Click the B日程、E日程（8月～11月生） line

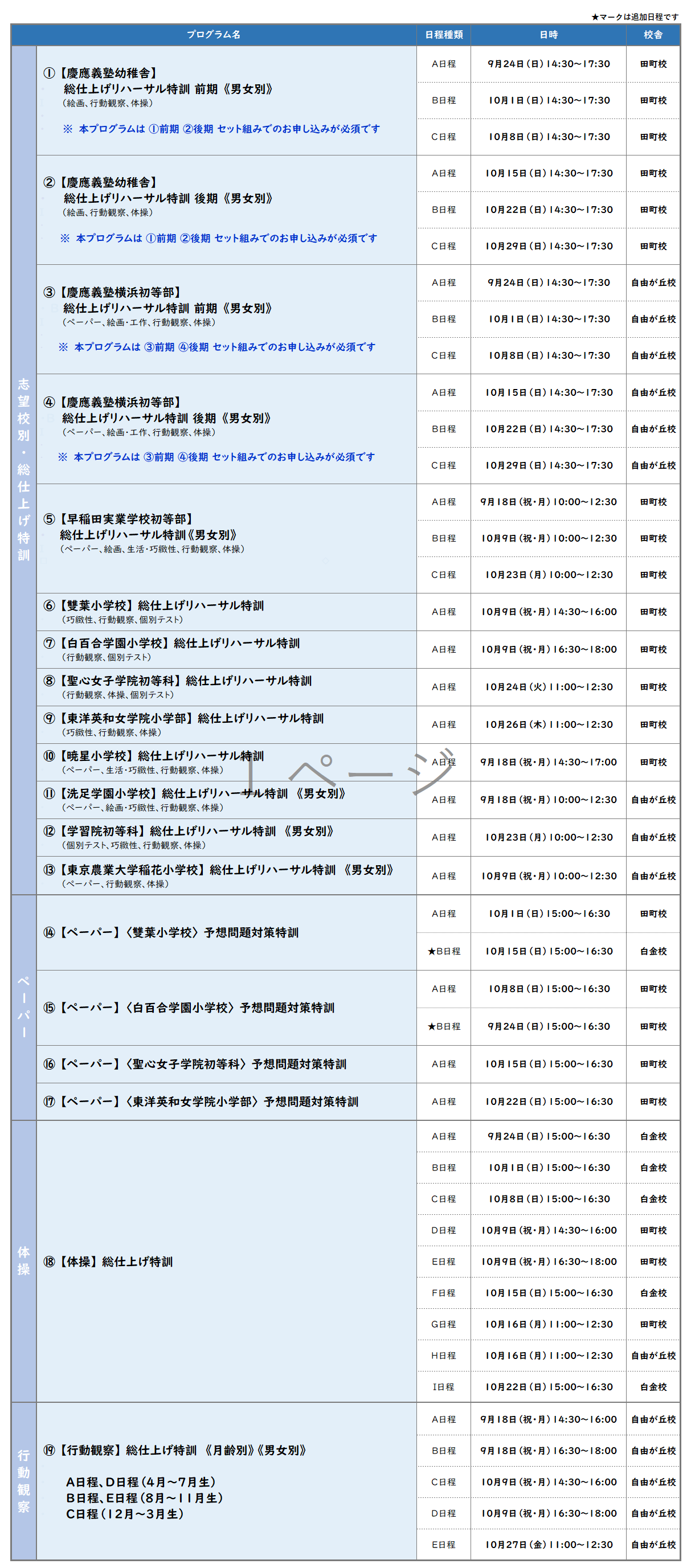tap(144, 1497)
